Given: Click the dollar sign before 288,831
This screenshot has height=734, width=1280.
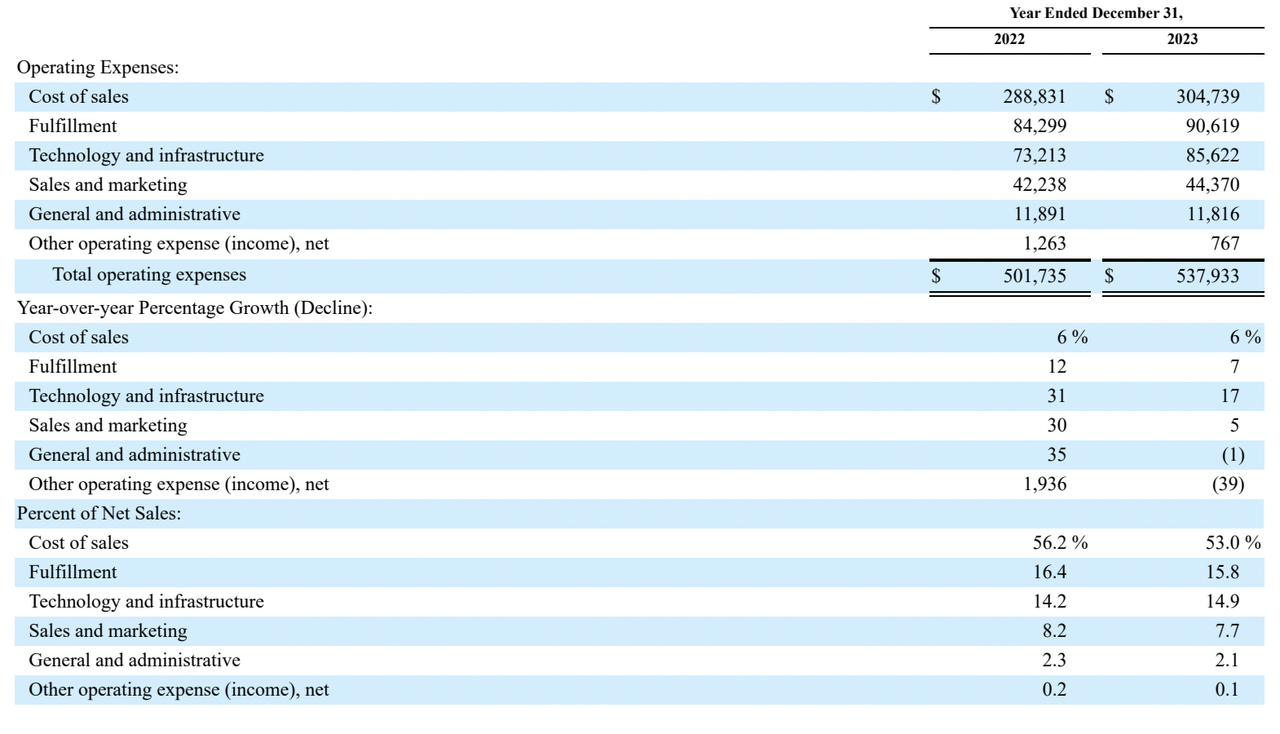Looking at the screenshot, I should click(x=936, y=97).
